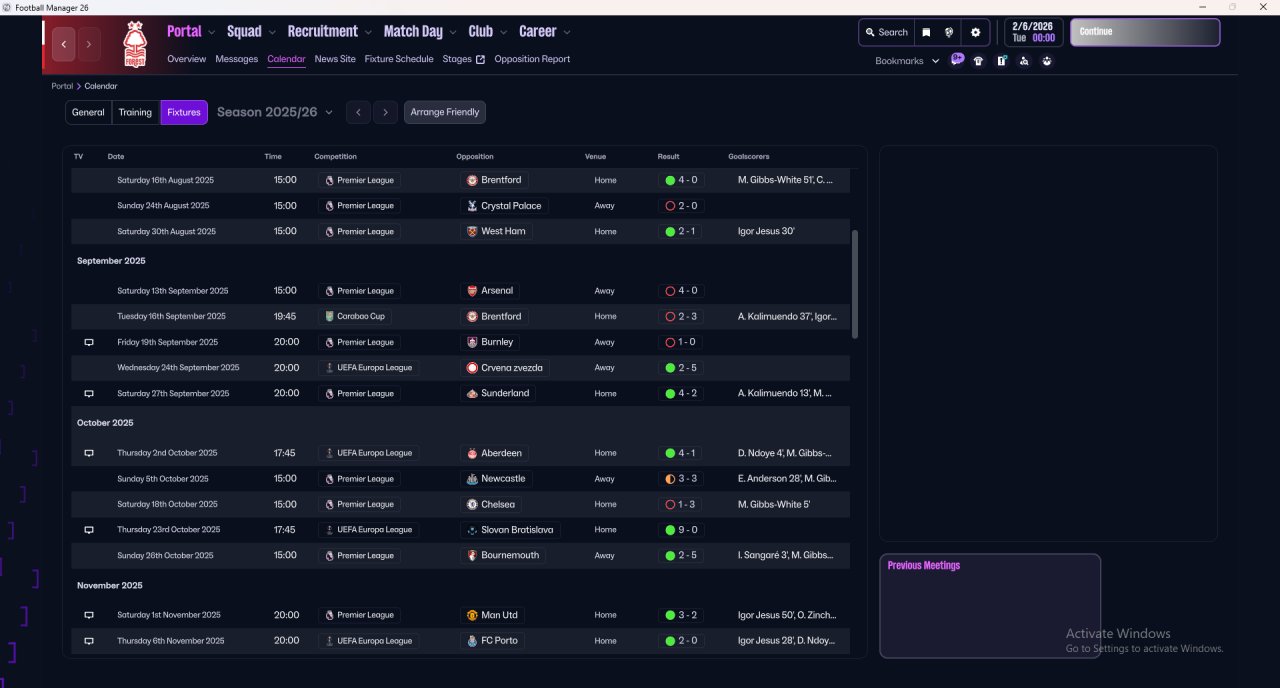Click the Arrange Friendly button
This screenshot has height=688, width=1280.
click(x=445, y=112)
